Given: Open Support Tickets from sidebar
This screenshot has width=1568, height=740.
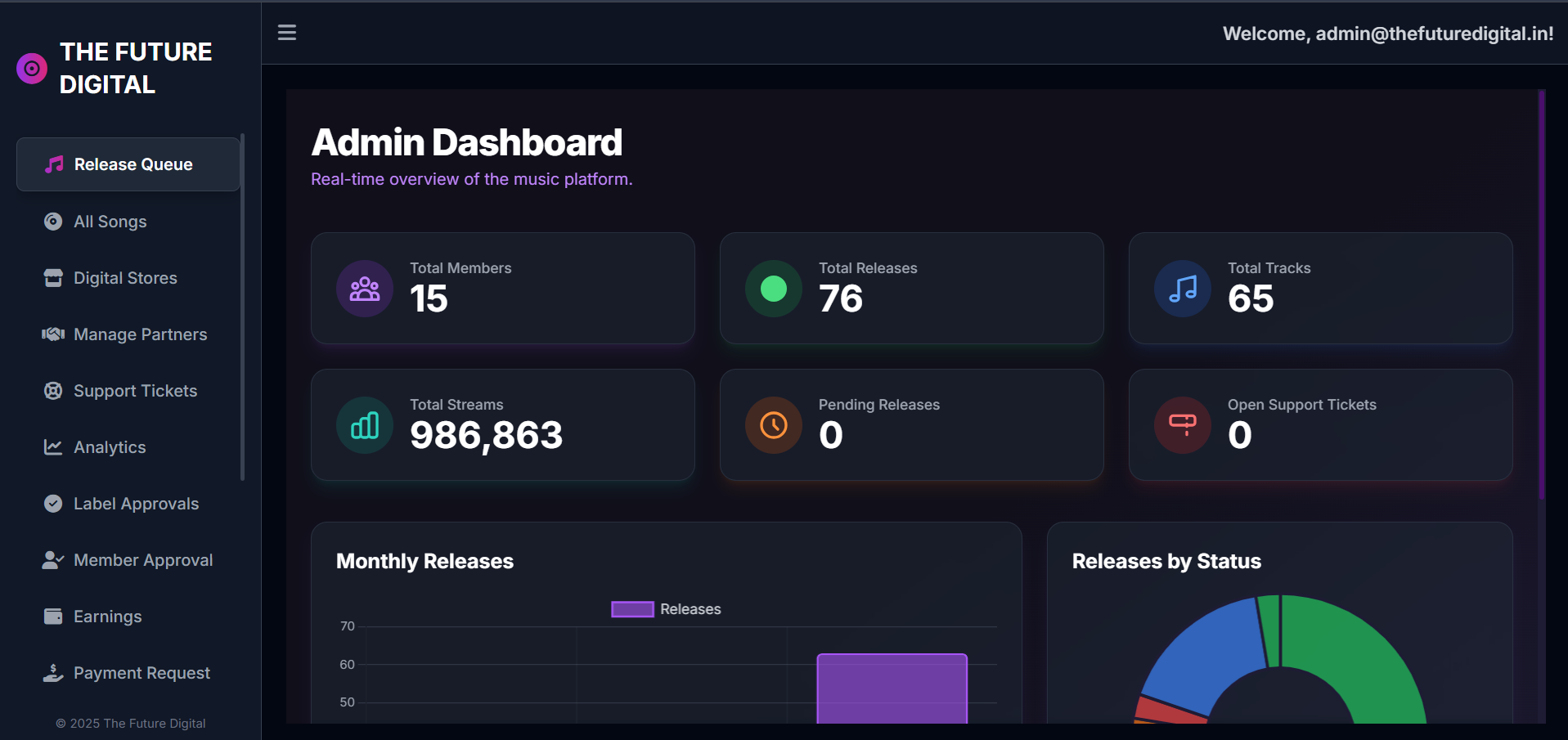Looking at the screenshot, I should click(x=135, y=391).
